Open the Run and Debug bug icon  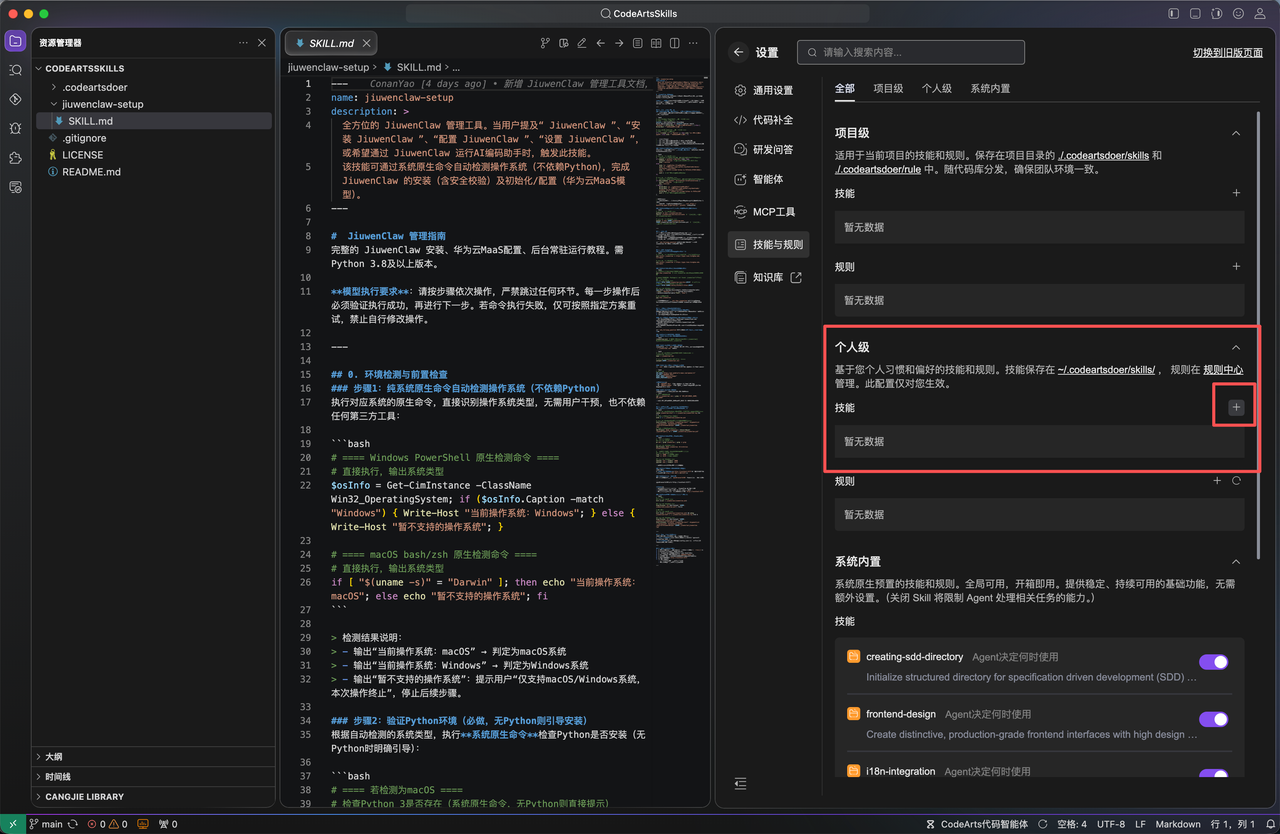click(15, 128)
